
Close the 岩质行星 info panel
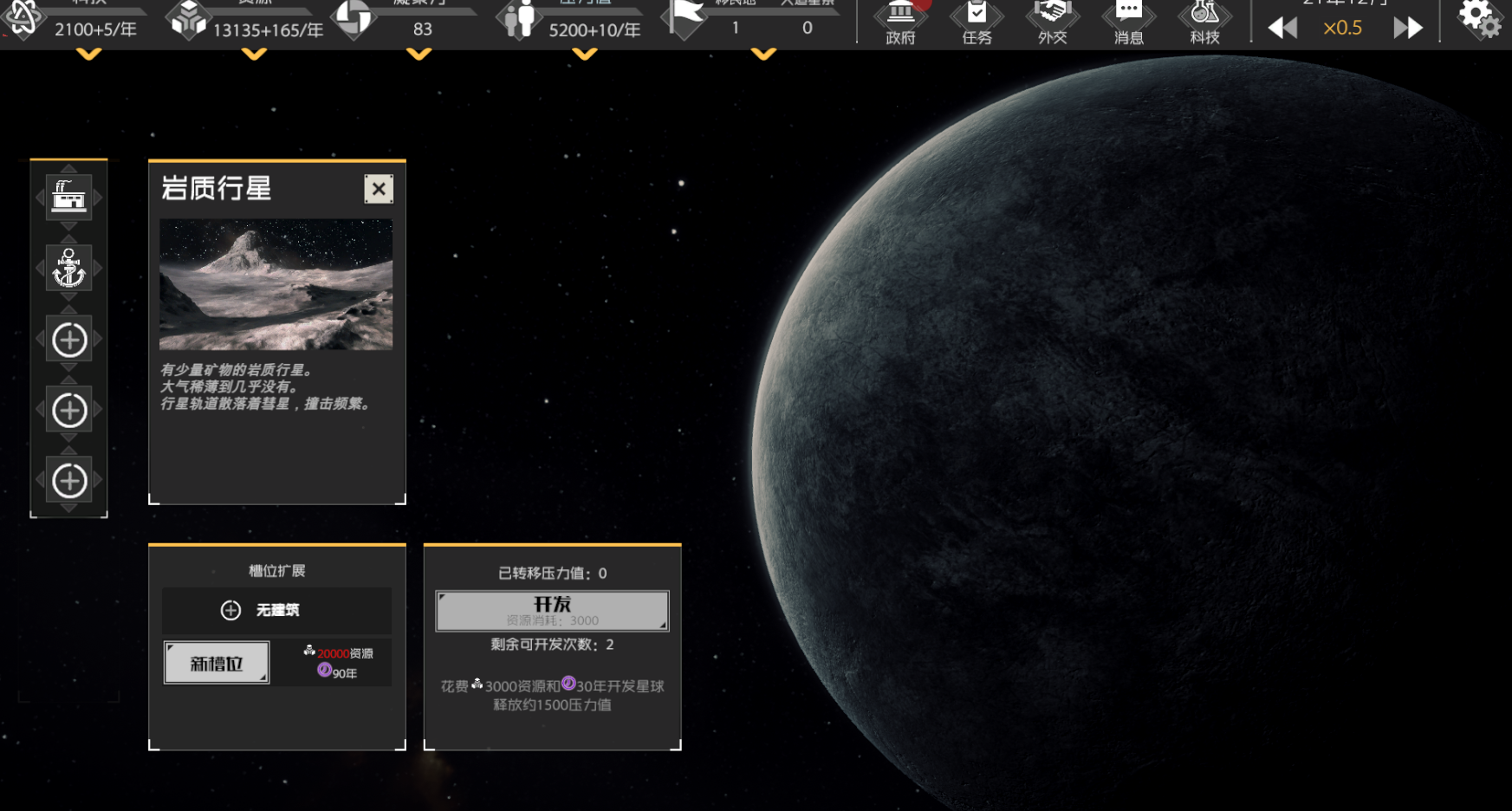[x=379, y=189]
